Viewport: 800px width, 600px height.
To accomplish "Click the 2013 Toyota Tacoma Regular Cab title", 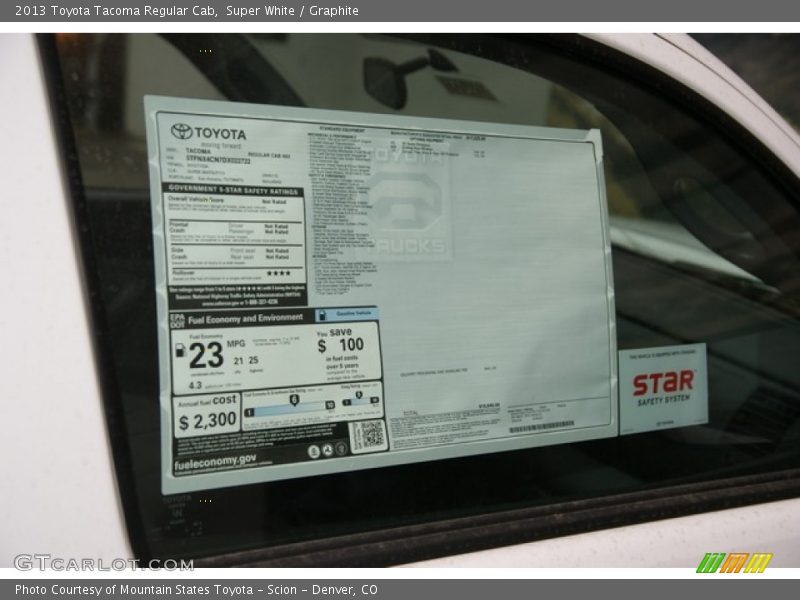I will click(186, 11).
